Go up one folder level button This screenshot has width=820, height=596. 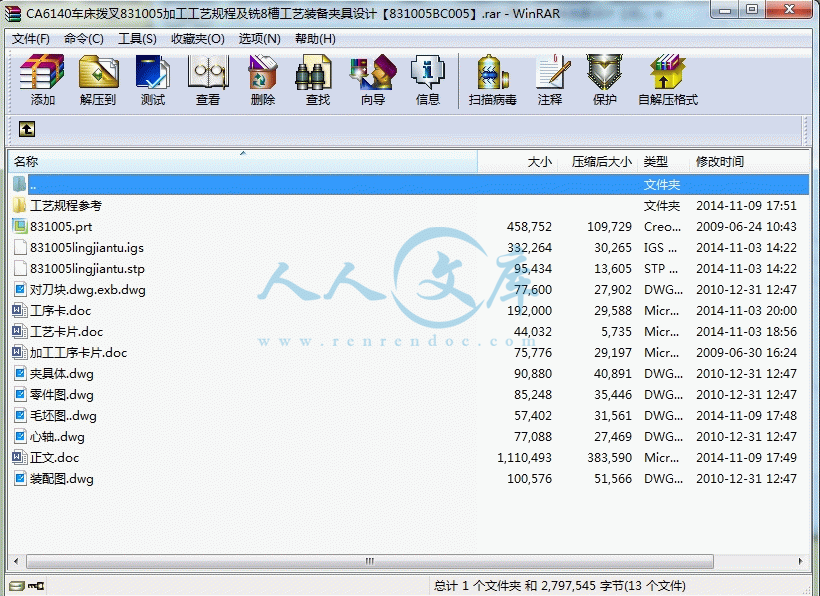click(x=27, y=129)
